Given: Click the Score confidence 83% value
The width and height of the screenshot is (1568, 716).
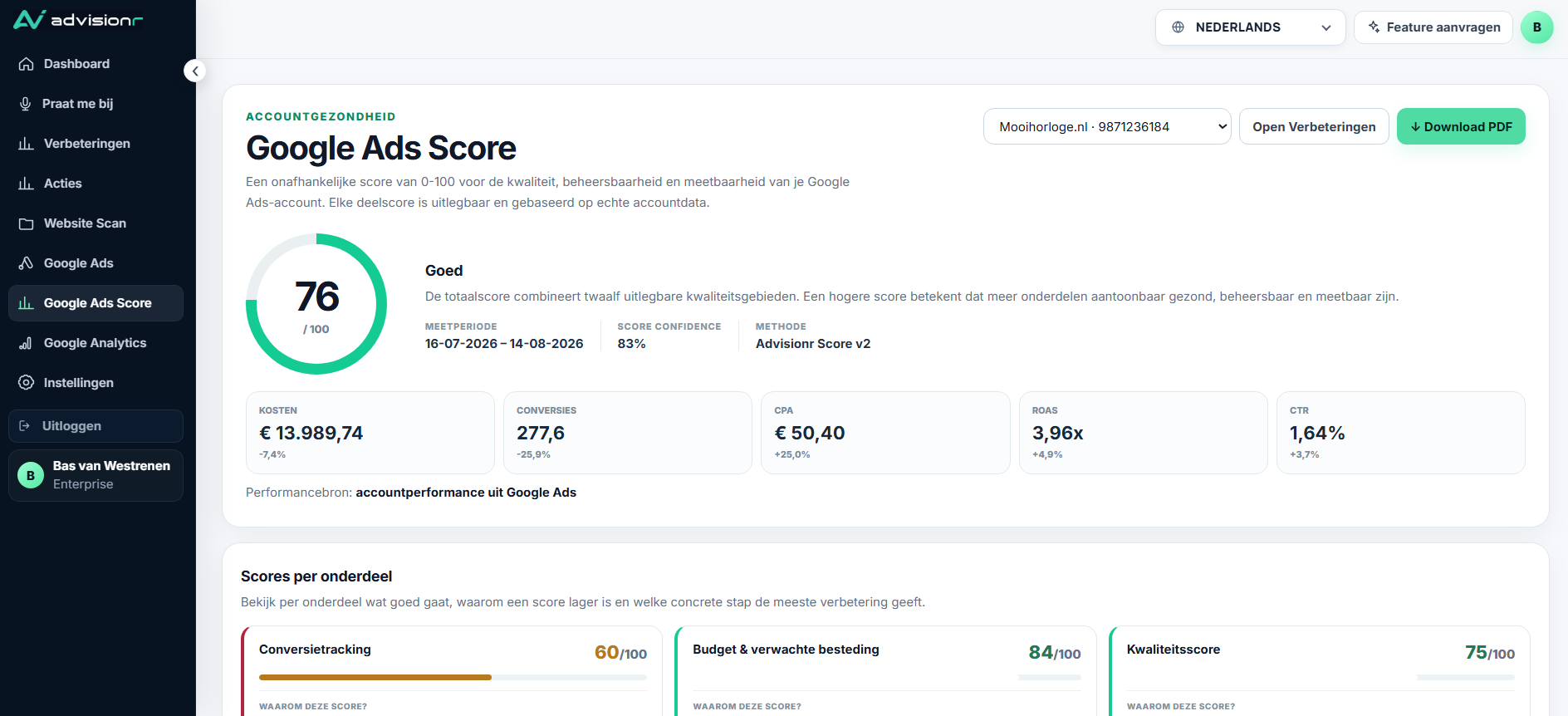Looking at the screenshot, I should click(631, 344).
